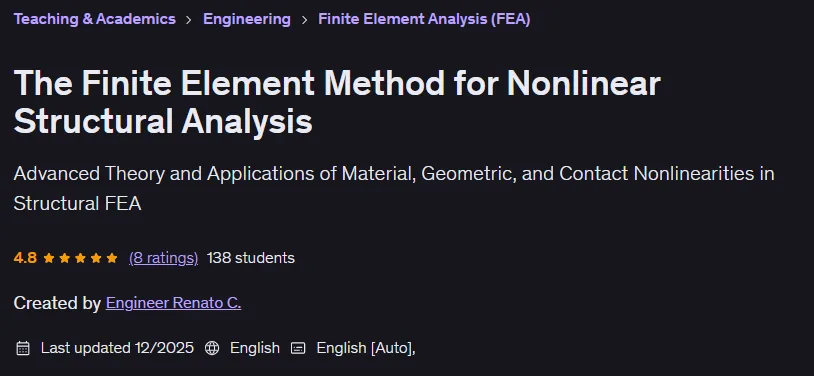Click the 4.8 rating score
The width and height of the screenshot is (814, 376).
coord(25,258)
